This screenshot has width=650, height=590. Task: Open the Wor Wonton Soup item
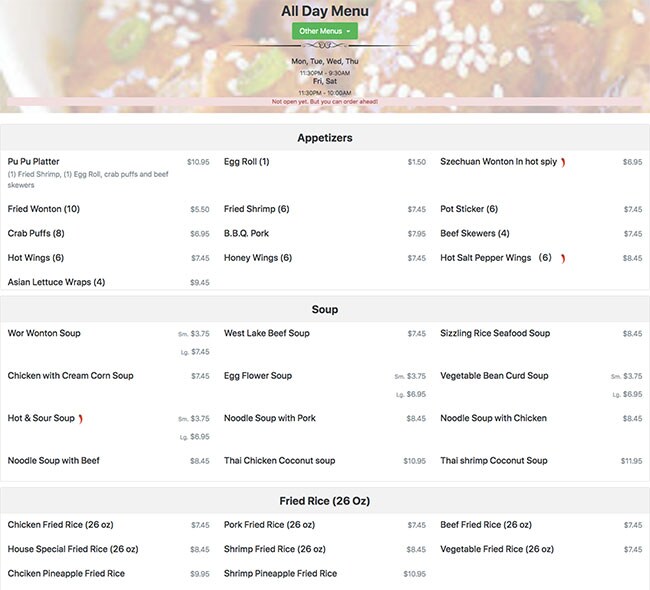click(44, 333)
